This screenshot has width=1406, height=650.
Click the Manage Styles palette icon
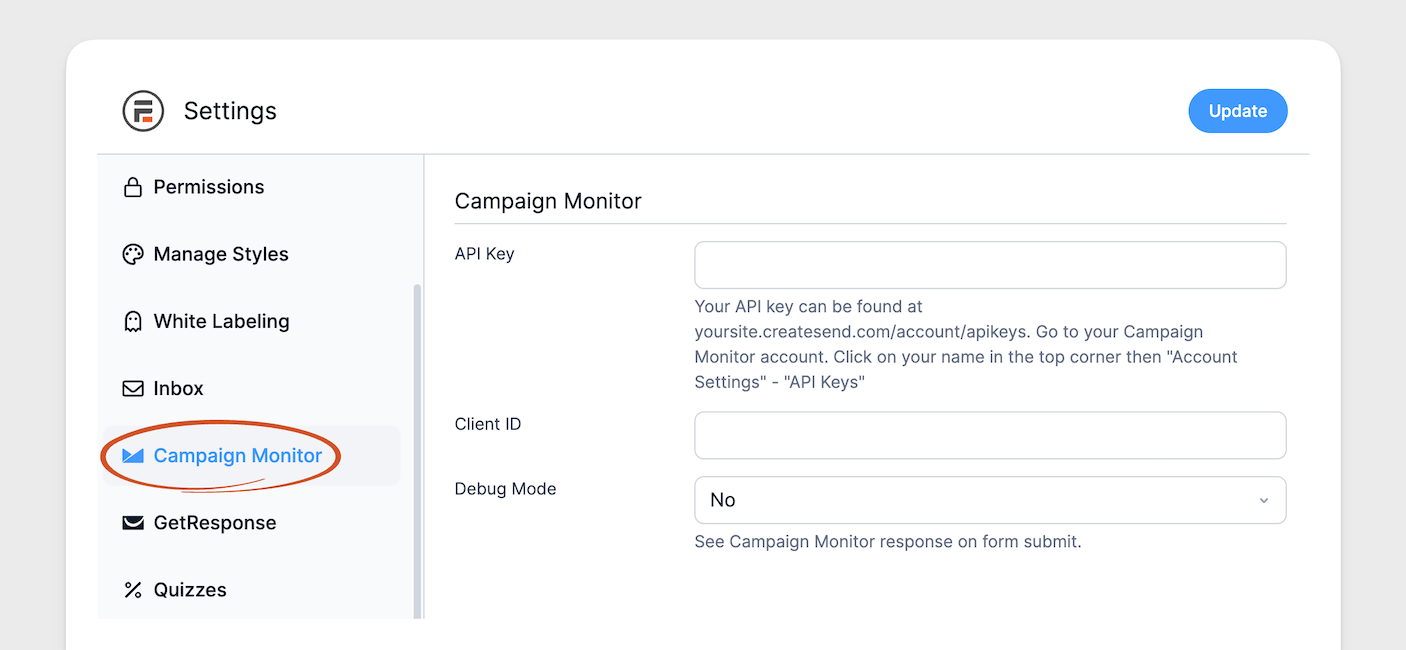click(x=133, y=254)
